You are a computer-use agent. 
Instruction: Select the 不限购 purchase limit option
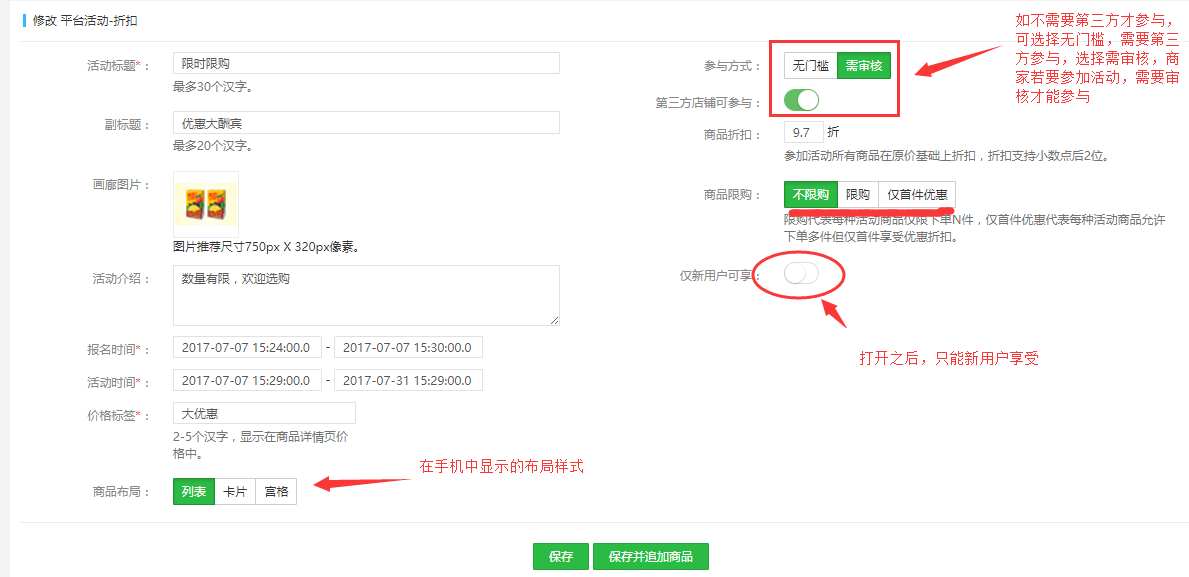pyautogui.click(x=810, y=195)
